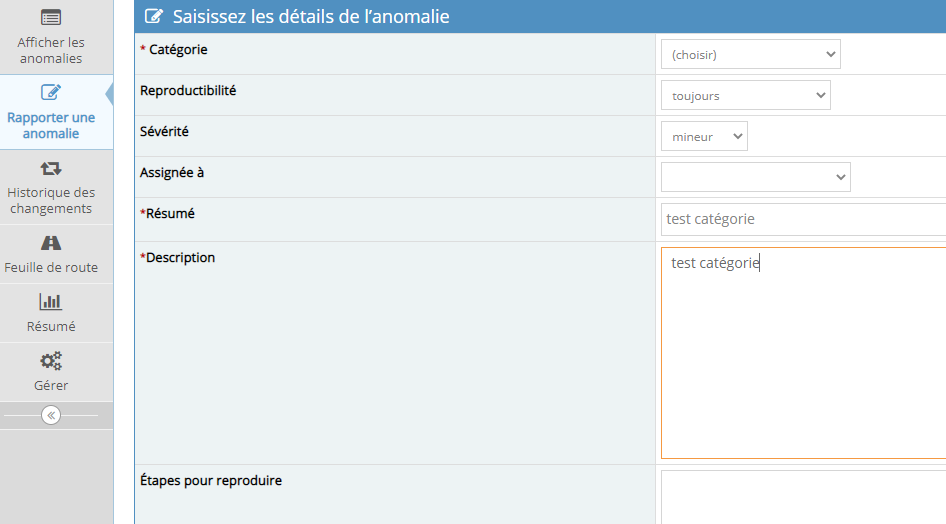The height and width of the screenshot is (524, 946).
Task: Click the edit icon in the form header
Action: point(154,16)
